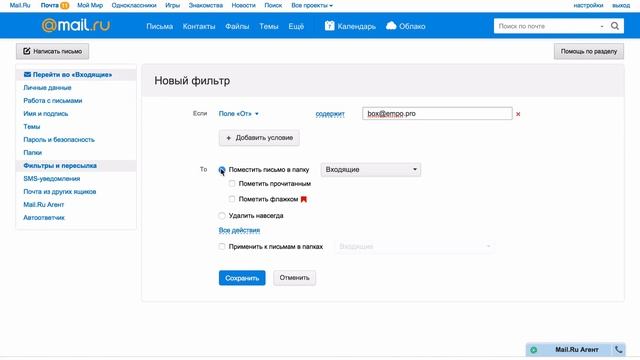Check 'Пометить прочитанным' checkbox
The height and width of the screenshot is (360, 640).
pos(232,184)
